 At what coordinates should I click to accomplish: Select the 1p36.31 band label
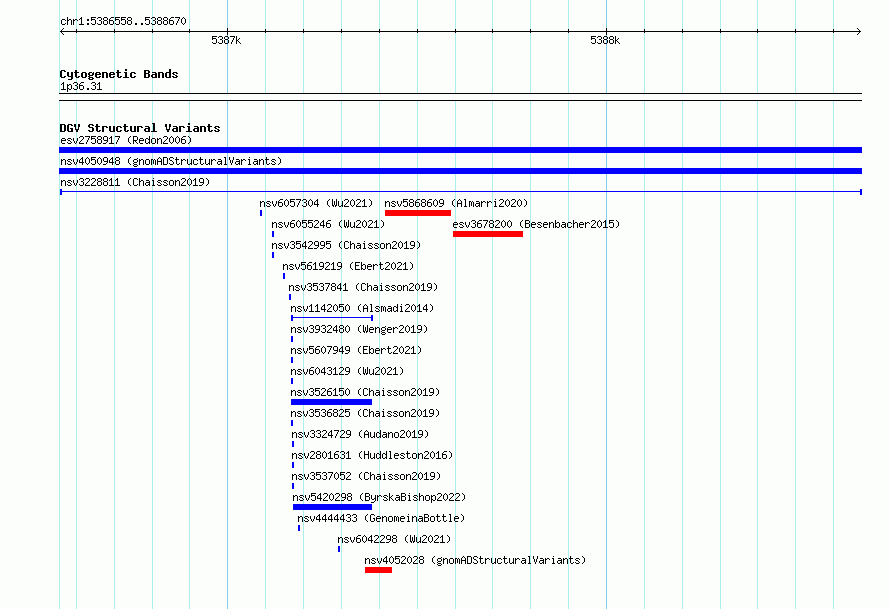point(81,87)
